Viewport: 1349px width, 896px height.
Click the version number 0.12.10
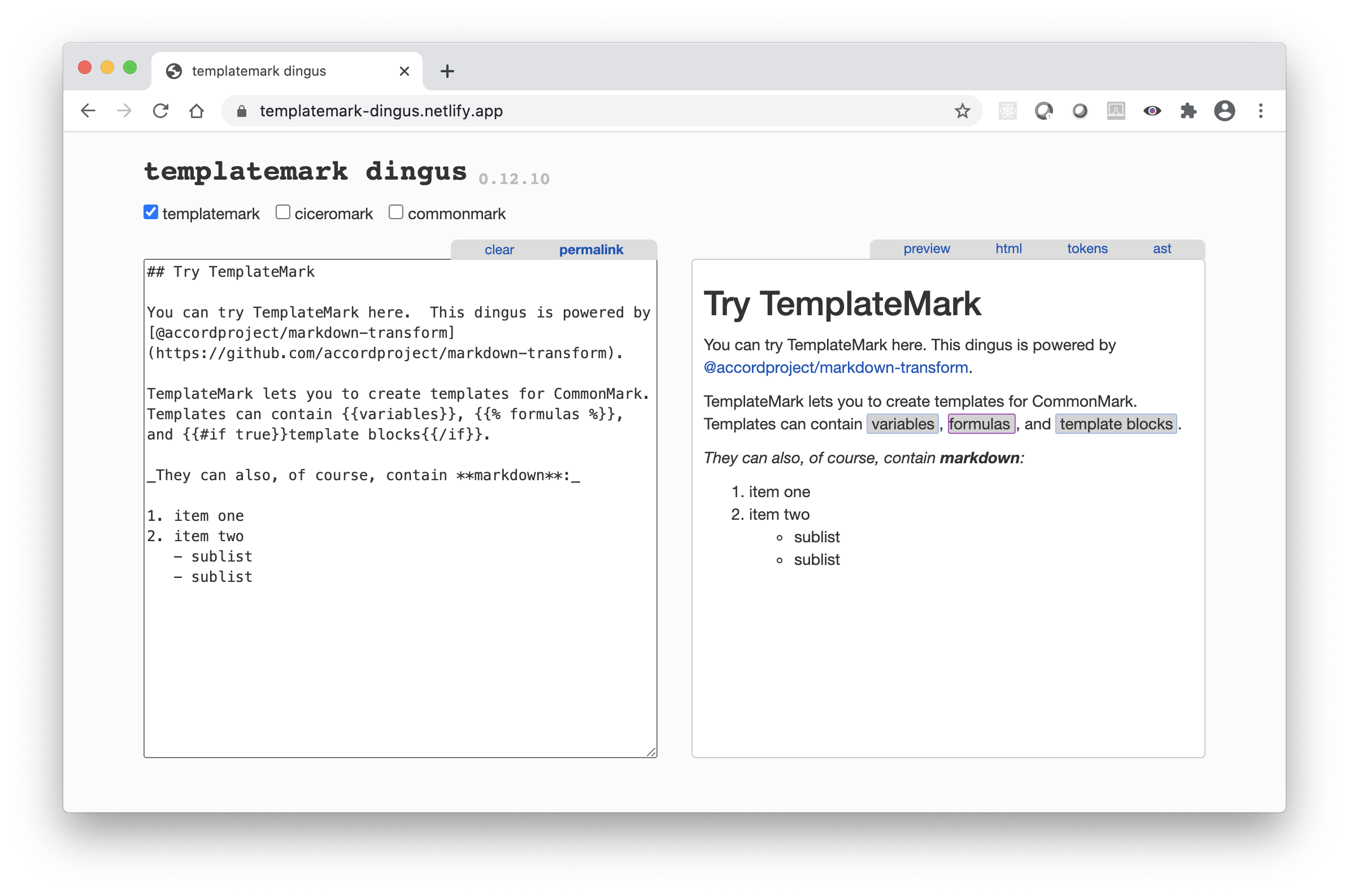514,180
